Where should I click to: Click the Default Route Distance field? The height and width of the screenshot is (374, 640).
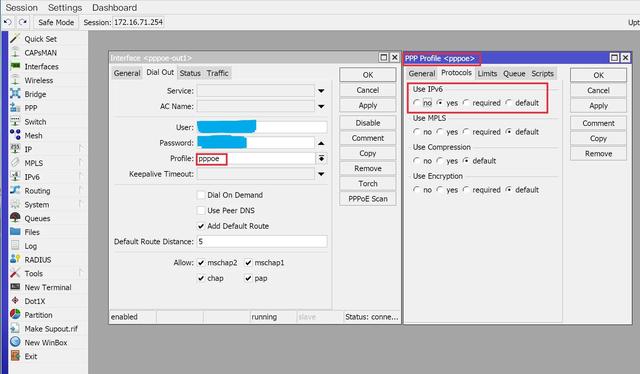[x=262, y=242]
